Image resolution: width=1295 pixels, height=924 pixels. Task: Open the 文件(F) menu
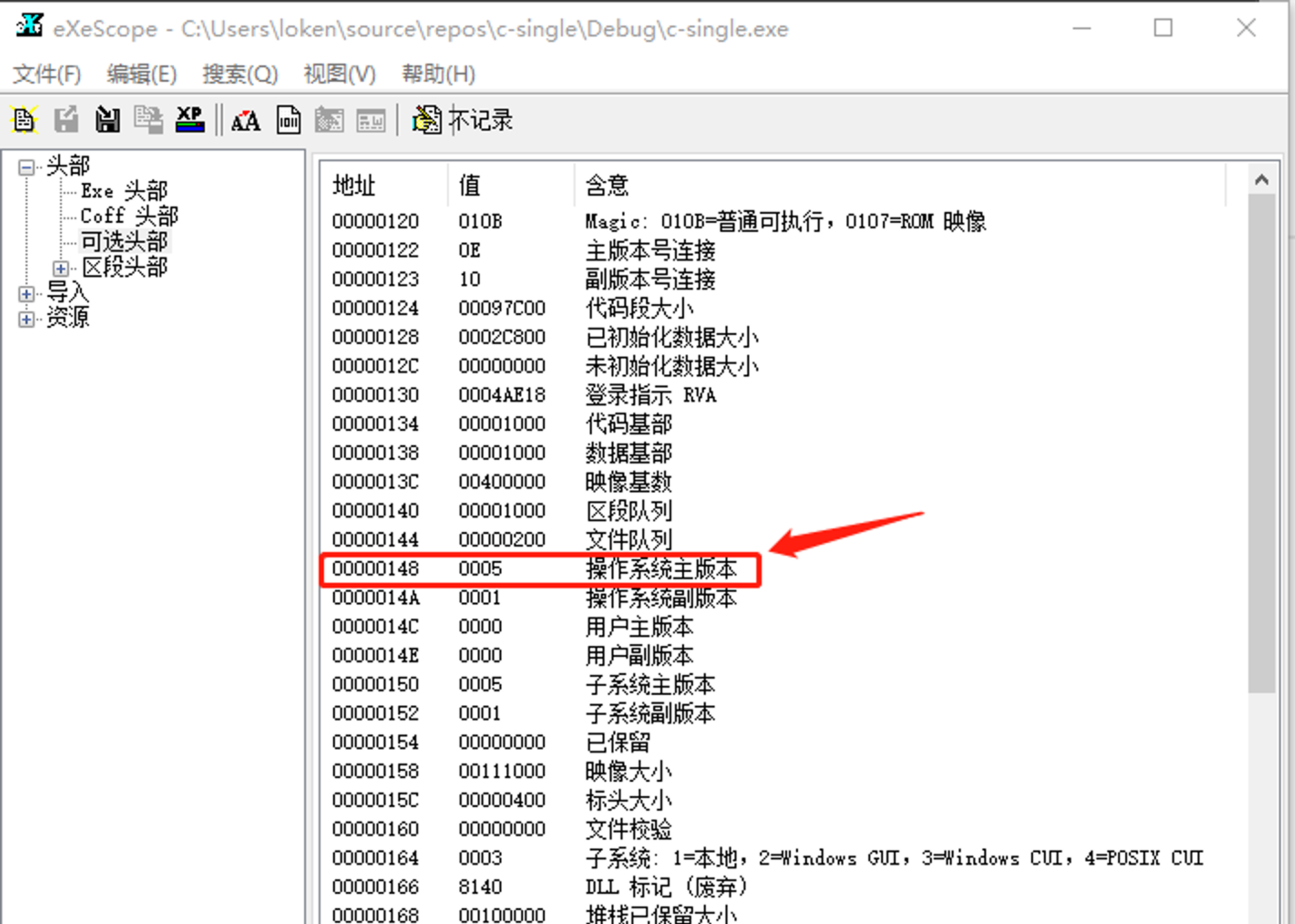point(47,74)
